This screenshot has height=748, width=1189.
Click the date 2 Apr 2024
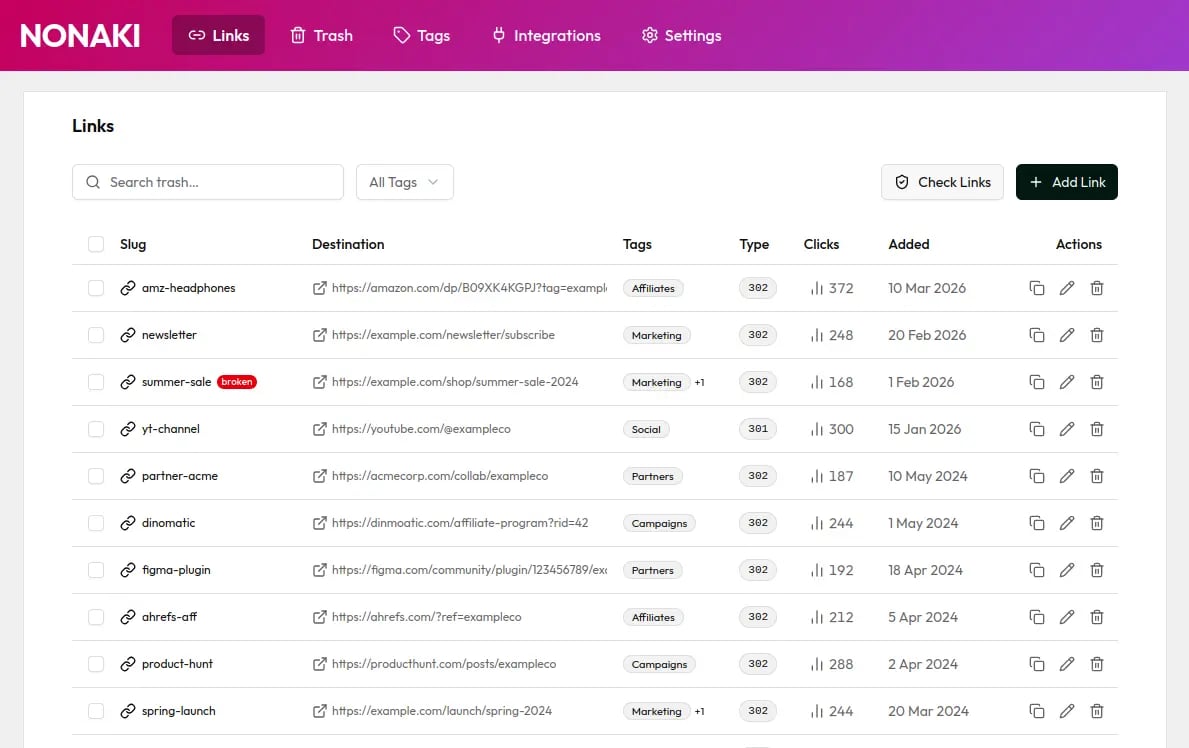pos(923,665)
